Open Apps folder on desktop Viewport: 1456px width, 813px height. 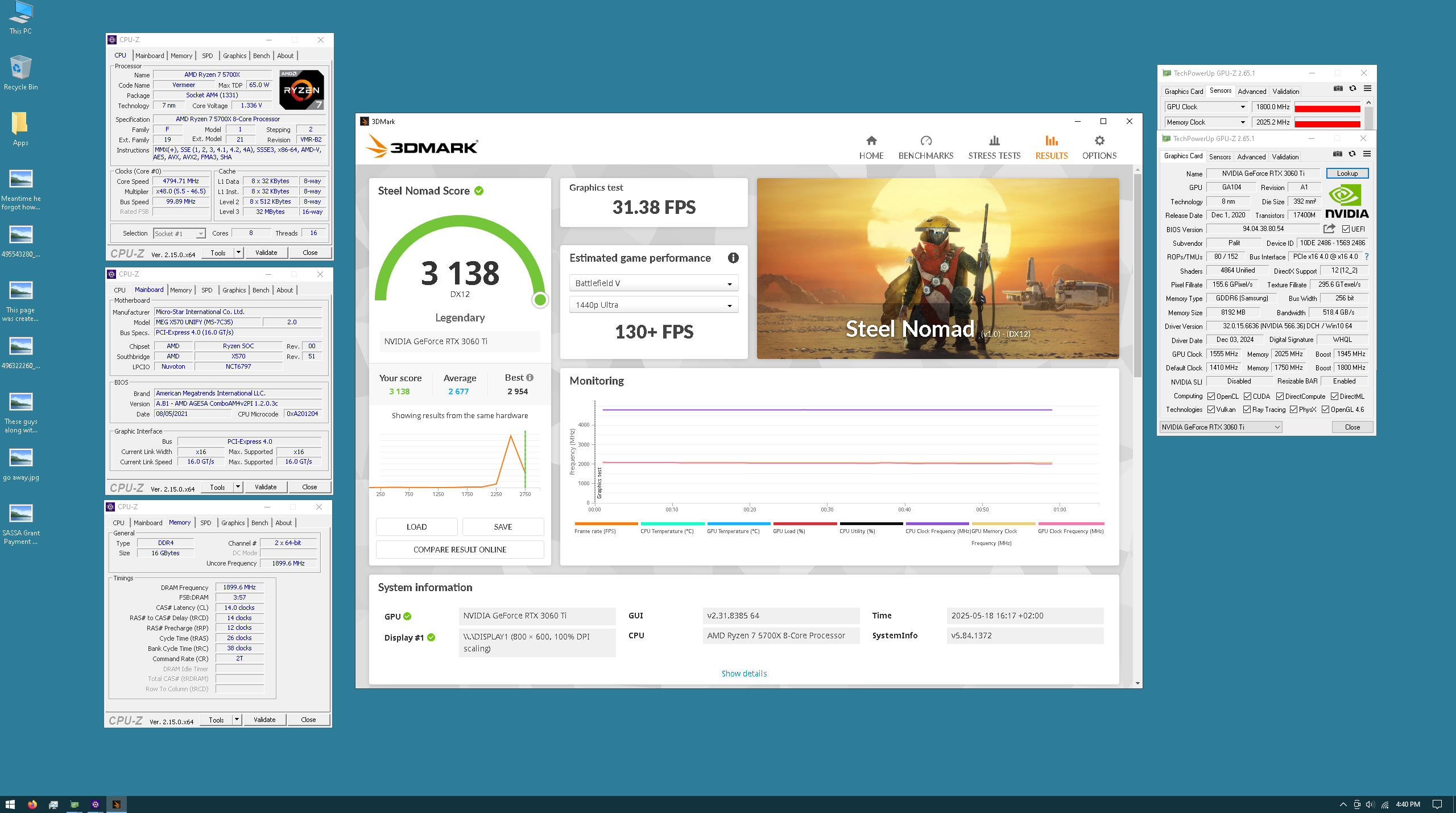point(20,129)
